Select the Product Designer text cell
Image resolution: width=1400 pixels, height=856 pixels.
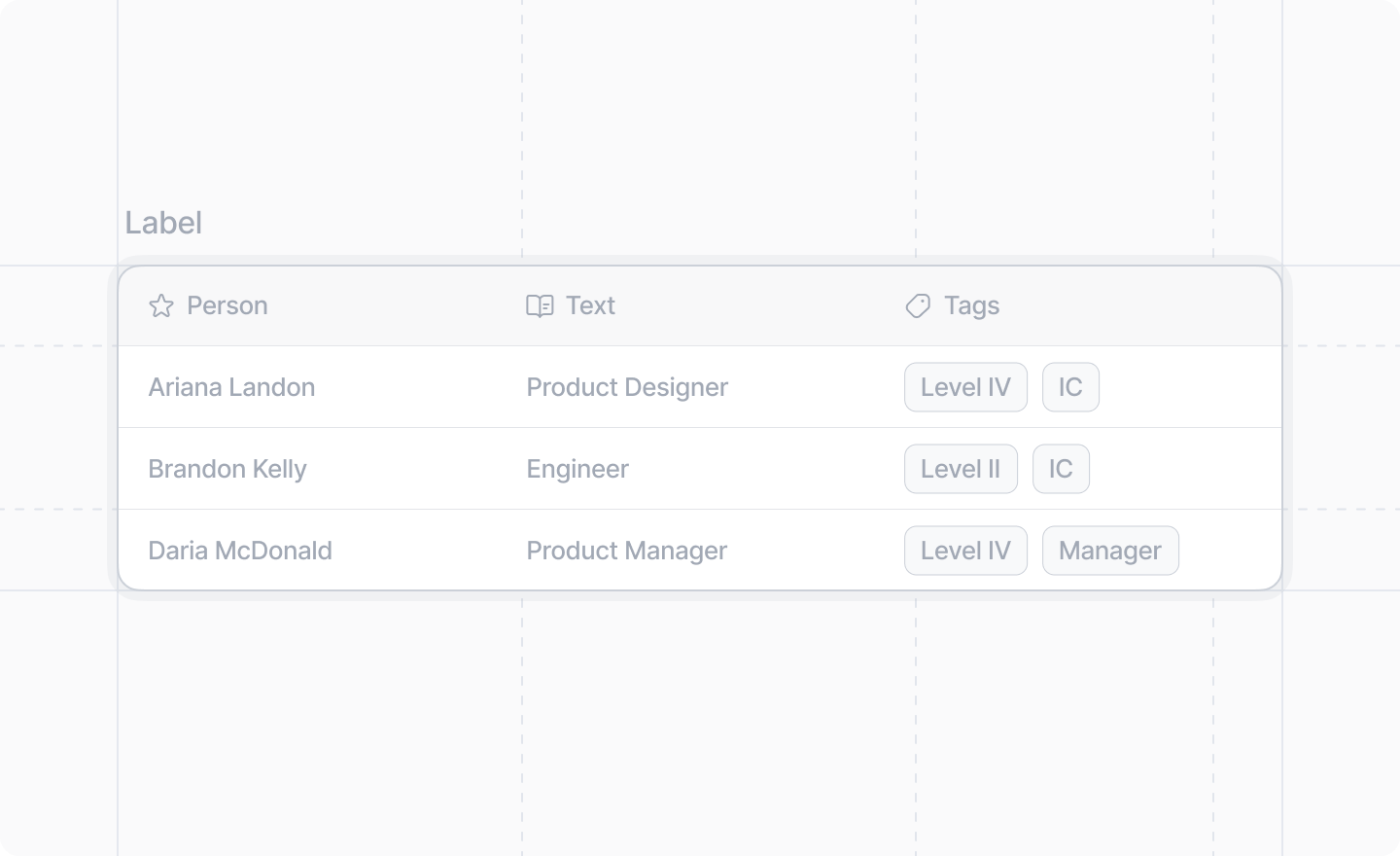[x=627, y=387]
